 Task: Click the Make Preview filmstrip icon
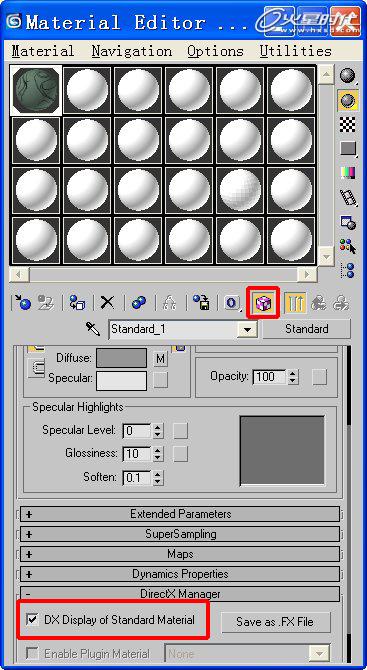(x=348, y=198)
